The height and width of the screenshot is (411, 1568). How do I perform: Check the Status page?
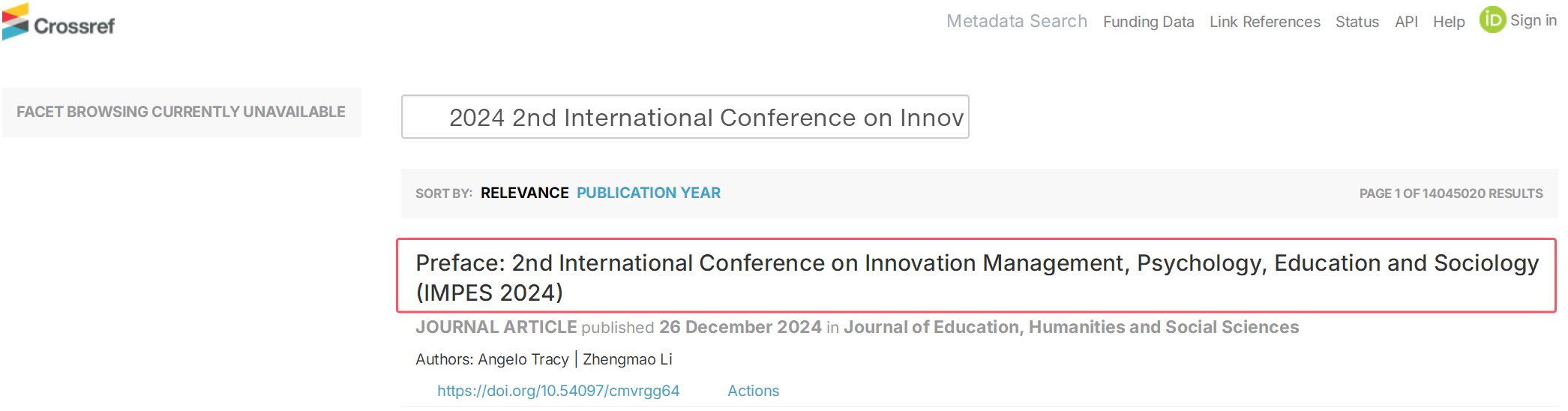(x=1357, y=22)
